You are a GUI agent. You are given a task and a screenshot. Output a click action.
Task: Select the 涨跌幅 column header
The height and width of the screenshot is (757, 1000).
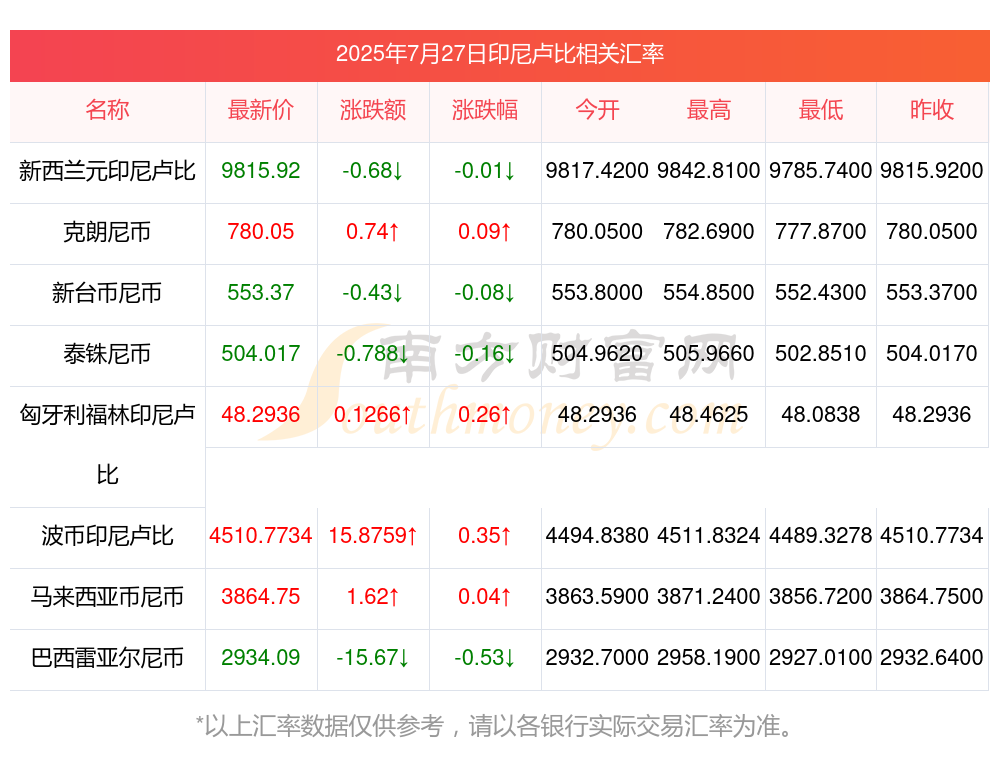(485, 110)
